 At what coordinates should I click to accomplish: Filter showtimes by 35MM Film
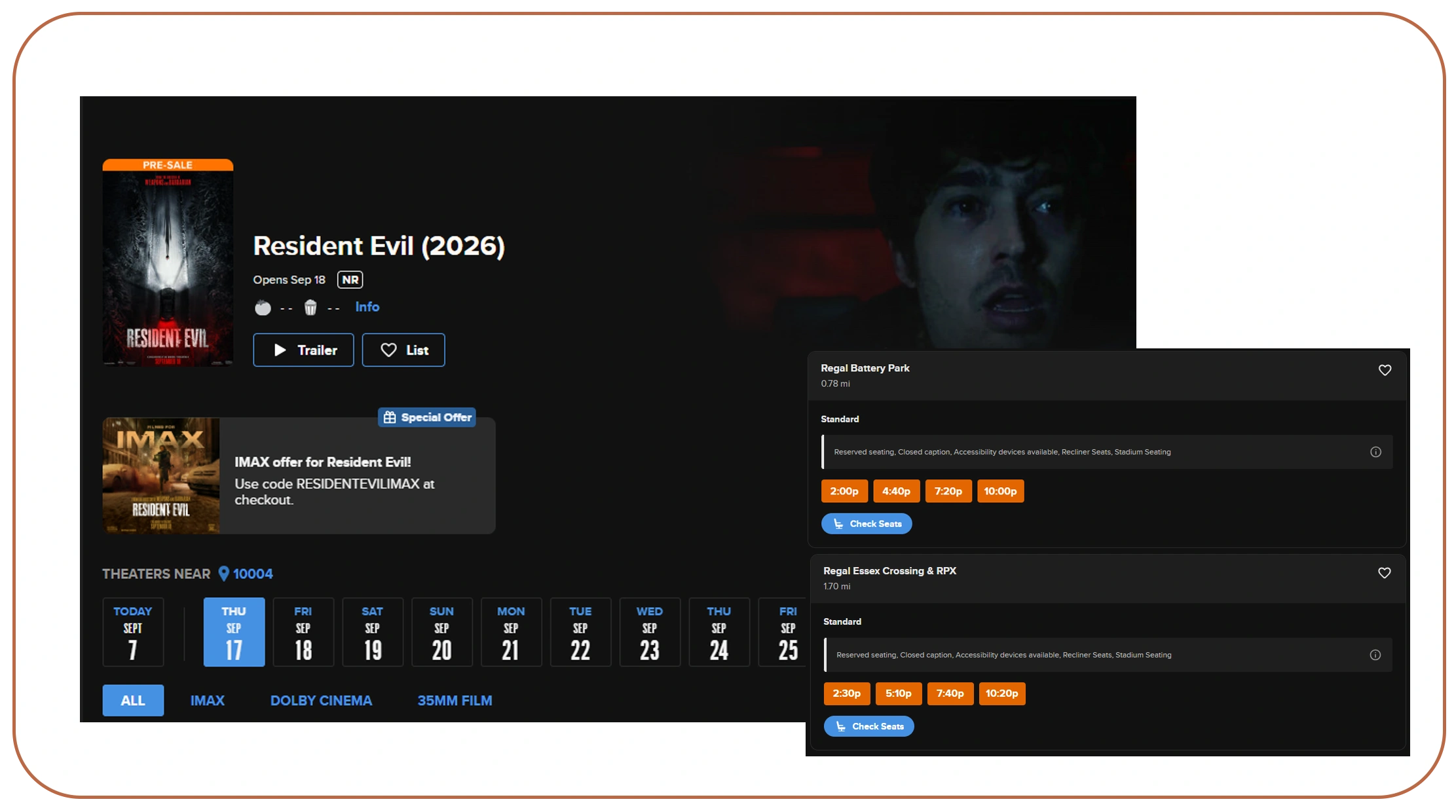coord(455,701)
